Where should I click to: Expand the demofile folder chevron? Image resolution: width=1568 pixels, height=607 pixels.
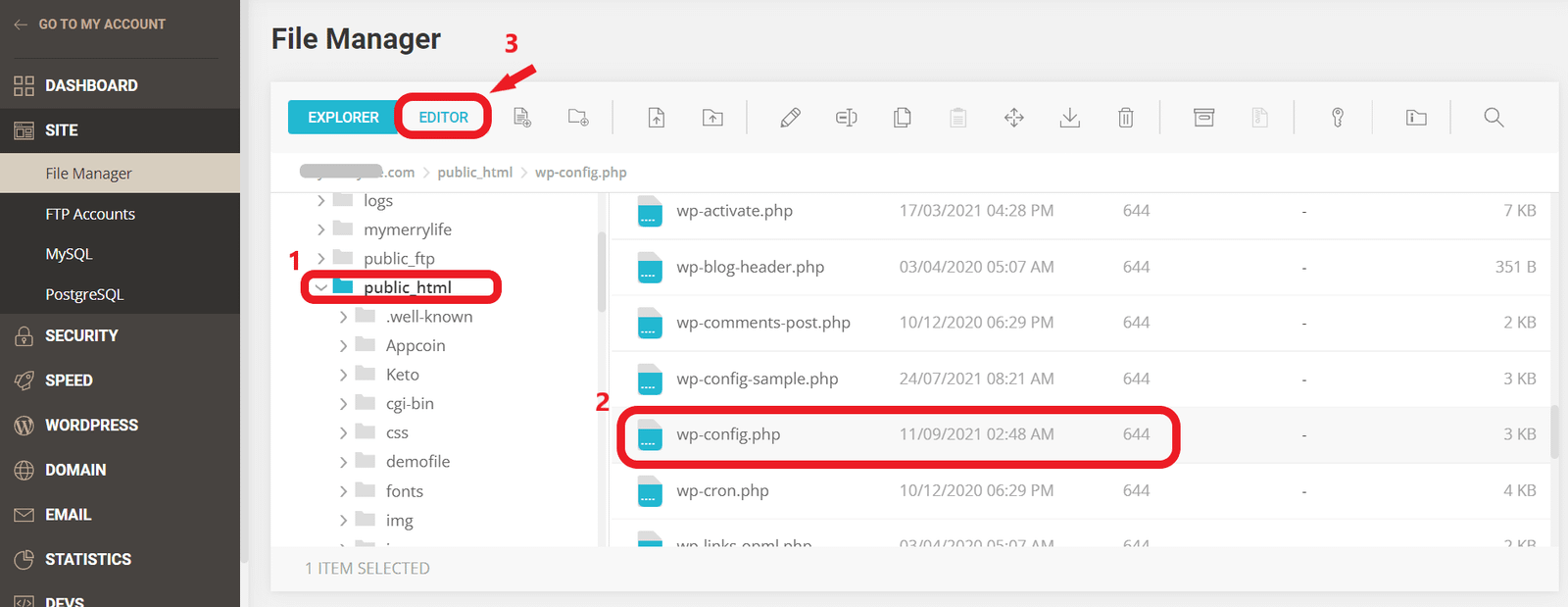point(343,462)
